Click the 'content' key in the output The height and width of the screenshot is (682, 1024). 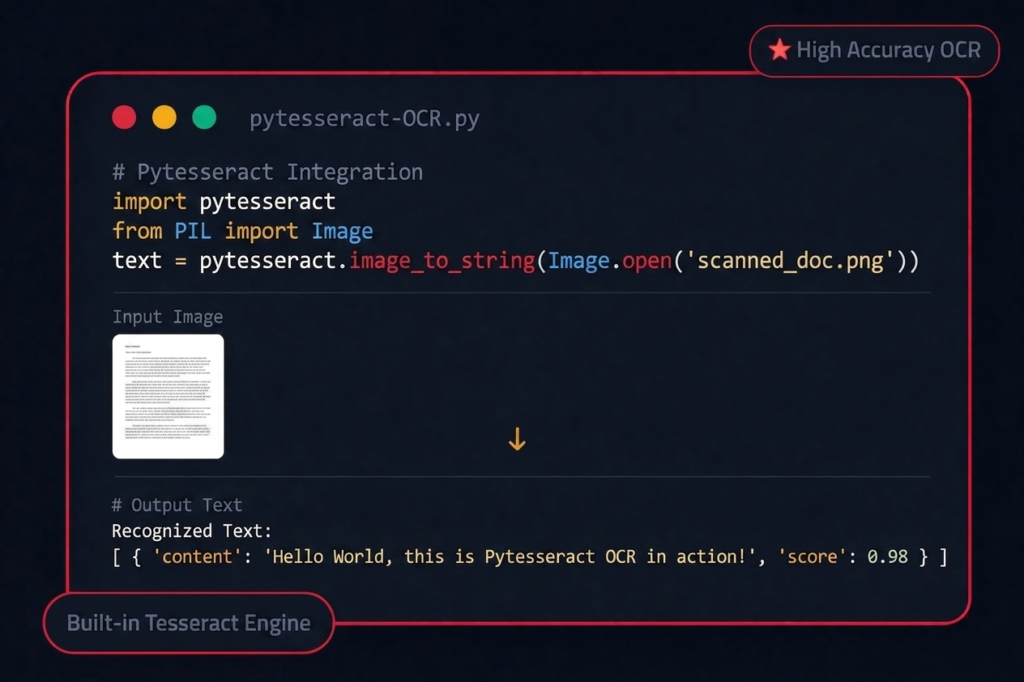197,557
